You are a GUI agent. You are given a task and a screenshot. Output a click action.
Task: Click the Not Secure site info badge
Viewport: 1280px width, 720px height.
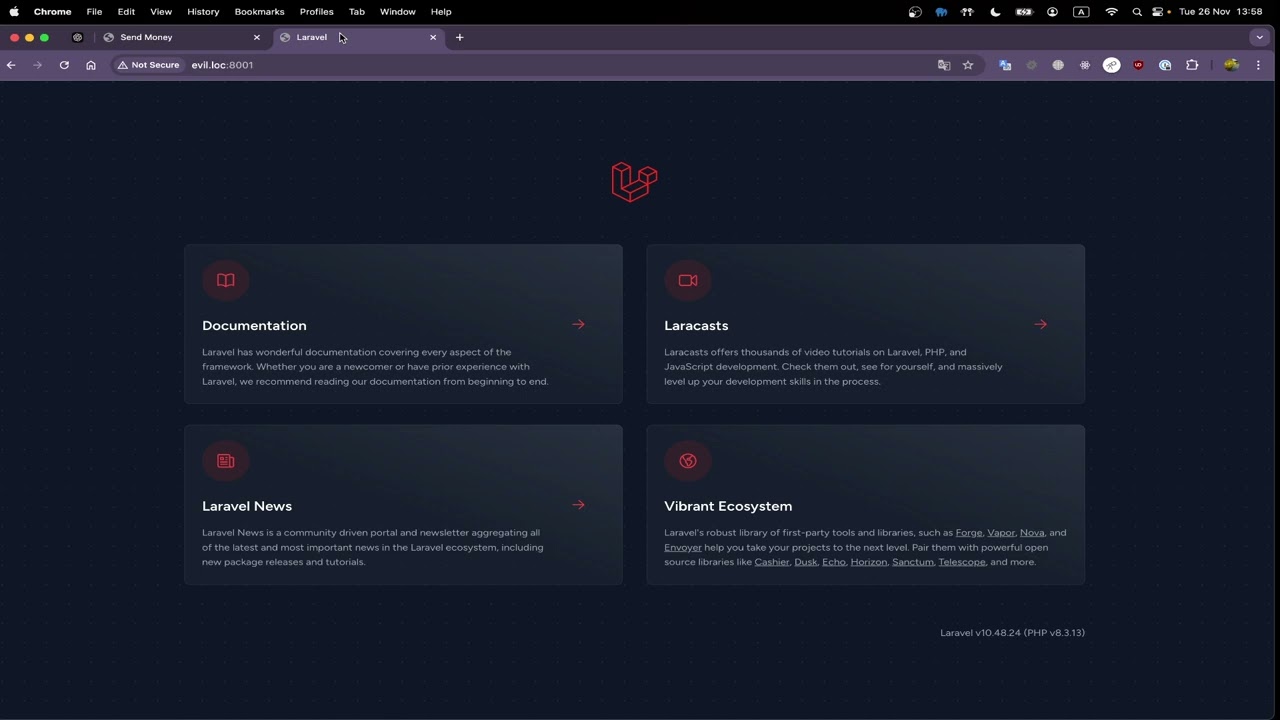[148, 65]
